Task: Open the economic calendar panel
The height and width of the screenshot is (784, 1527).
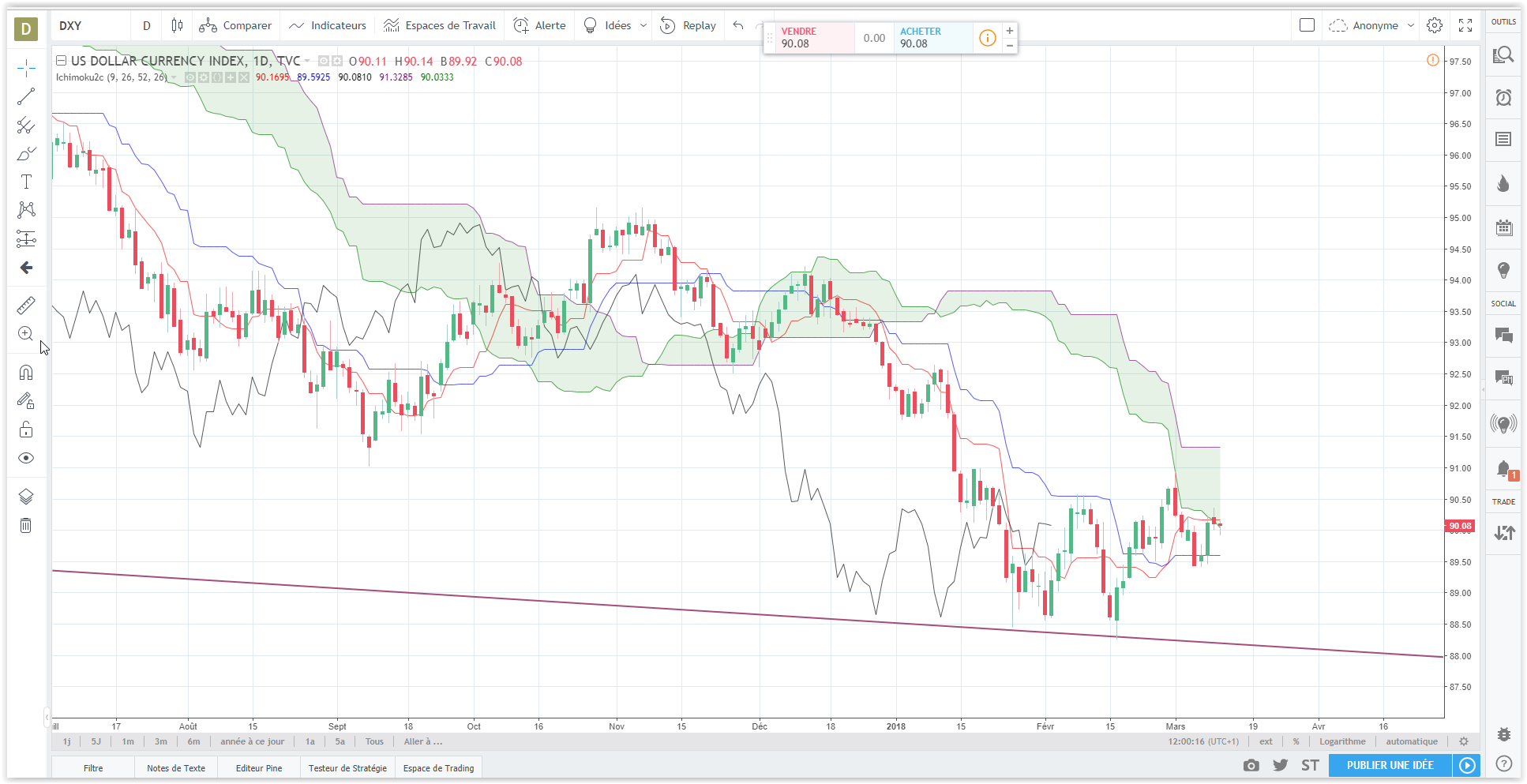Action: 1503,228
